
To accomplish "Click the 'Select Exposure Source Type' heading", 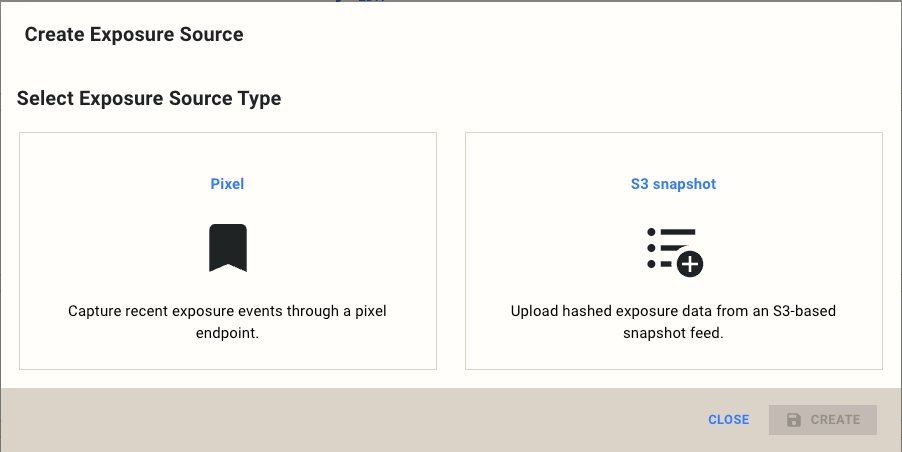I will tap(149, 99).
